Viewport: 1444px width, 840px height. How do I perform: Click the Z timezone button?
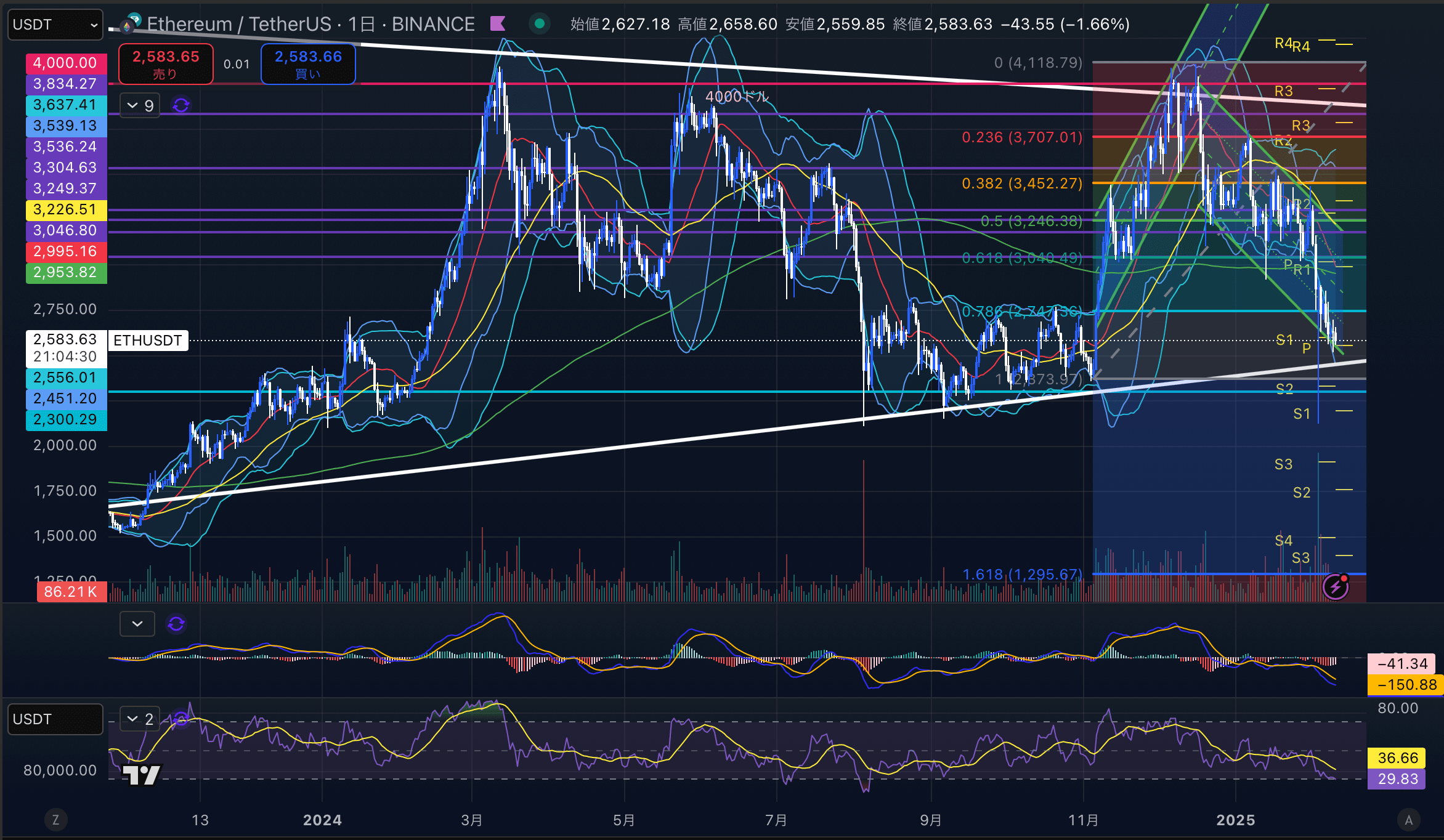[x=55, y=820]
